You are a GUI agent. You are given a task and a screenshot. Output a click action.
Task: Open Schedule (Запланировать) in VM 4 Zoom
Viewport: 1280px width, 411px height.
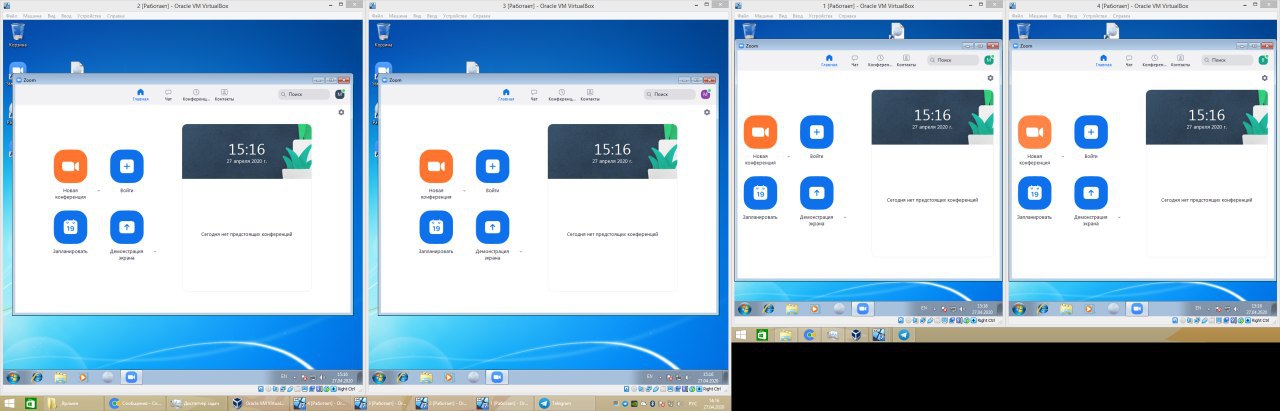tap(1034, 193)
